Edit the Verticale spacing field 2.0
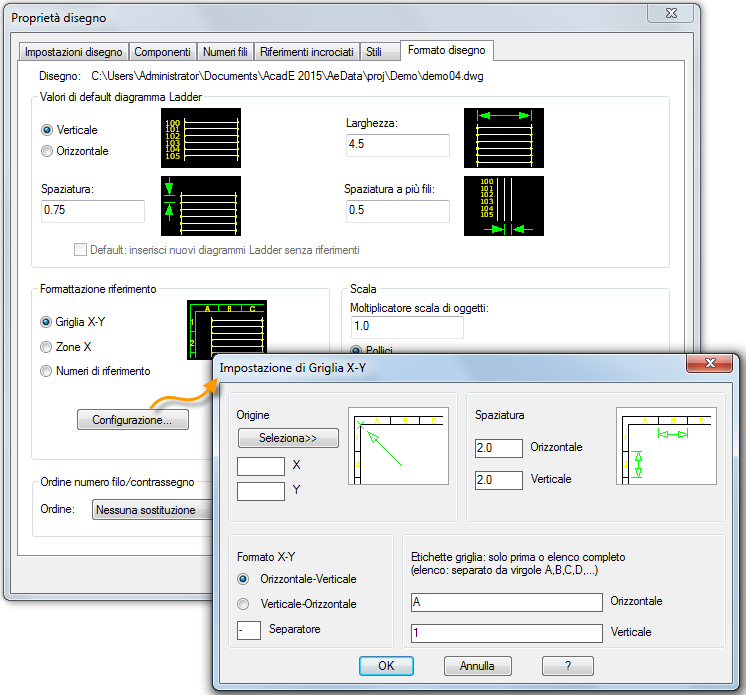Screen dimensions: 746x695 (499, 480)
